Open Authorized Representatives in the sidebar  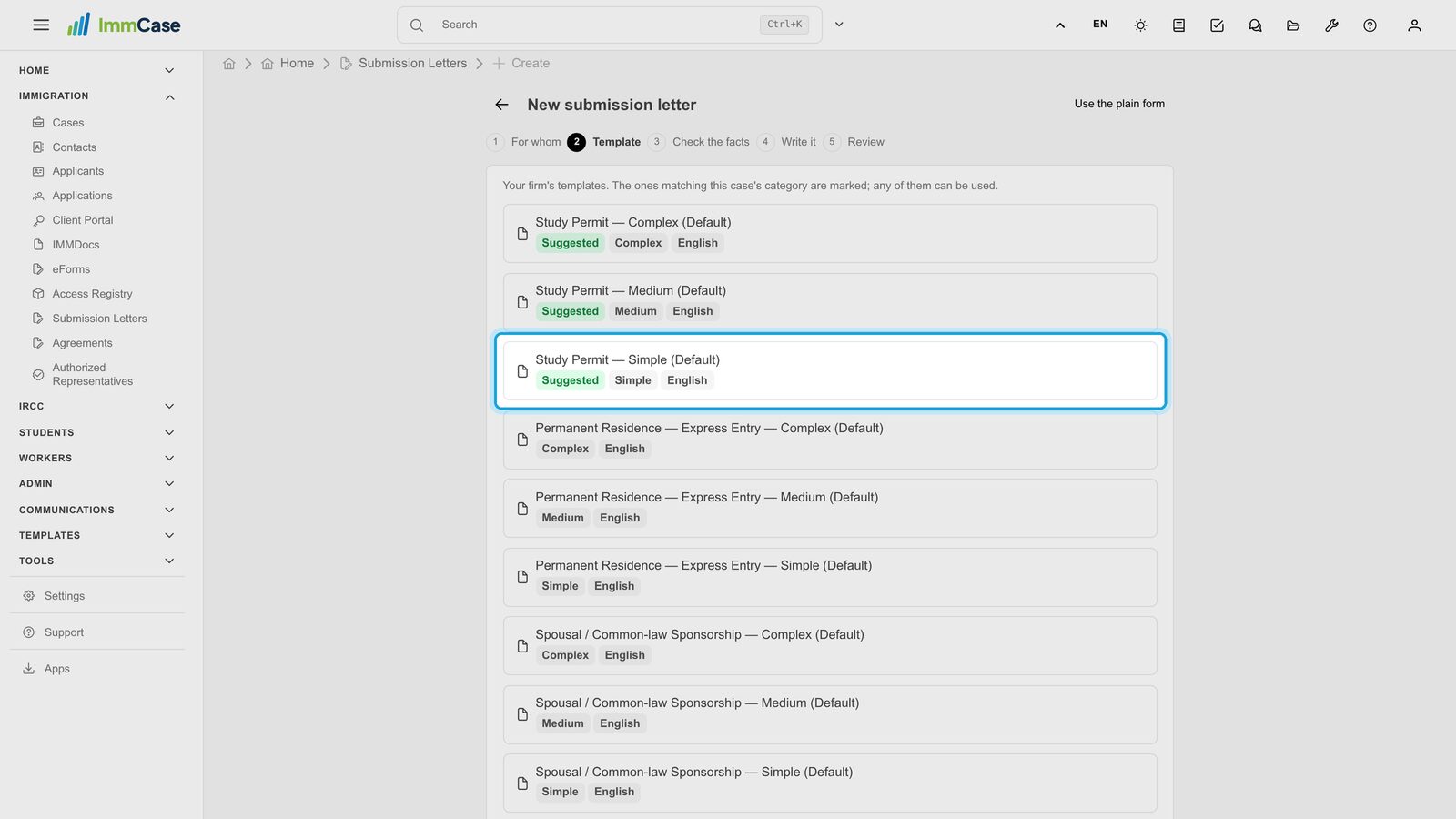92,374
